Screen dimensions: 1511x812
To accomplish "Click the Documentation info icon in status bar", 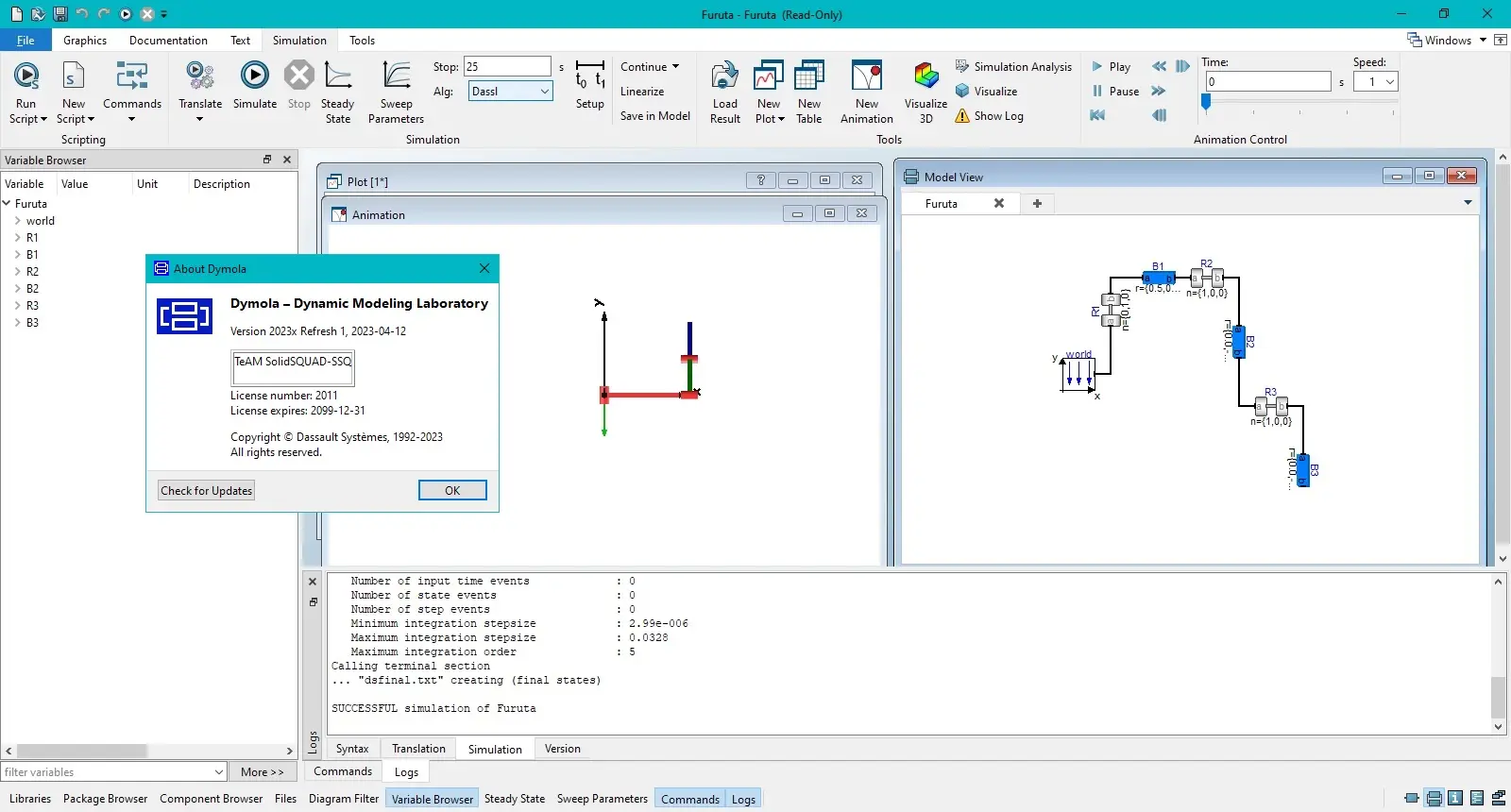I will (x=1455, y=799).
